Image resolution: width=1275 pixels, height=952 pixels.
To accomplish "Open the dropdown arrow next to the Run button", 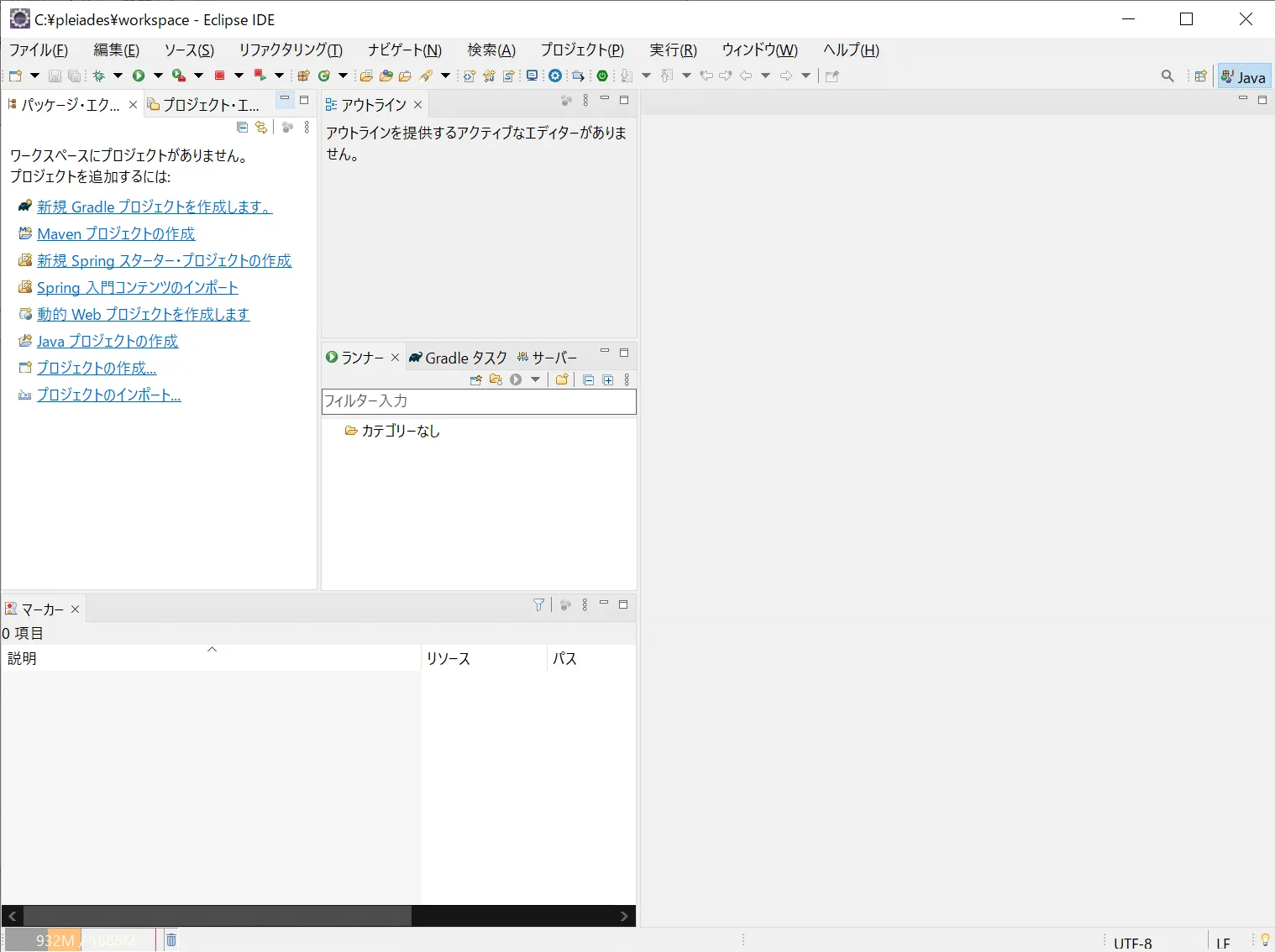I will [158, 76].
